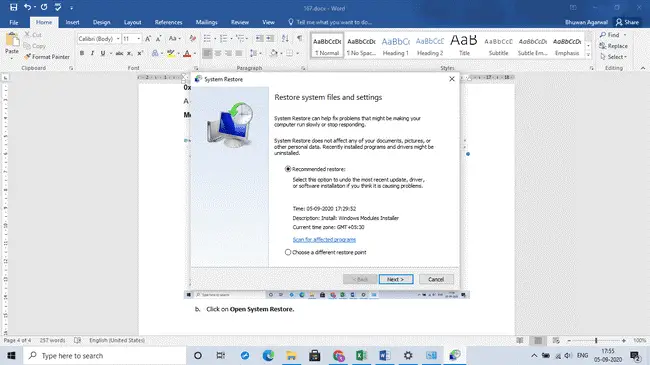Click the Bullets list icon
Image resolution: width=650 pixels, height=365 pixels.
[x=207, y=39]
